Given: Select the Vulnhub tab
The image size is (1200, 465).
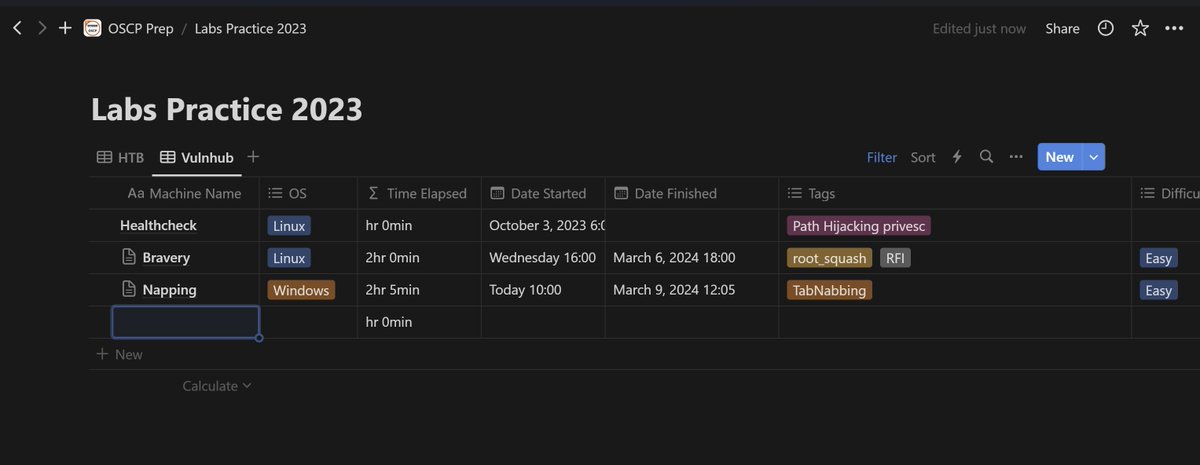Looking at the screenshot, I should click(x=198, y=157).
